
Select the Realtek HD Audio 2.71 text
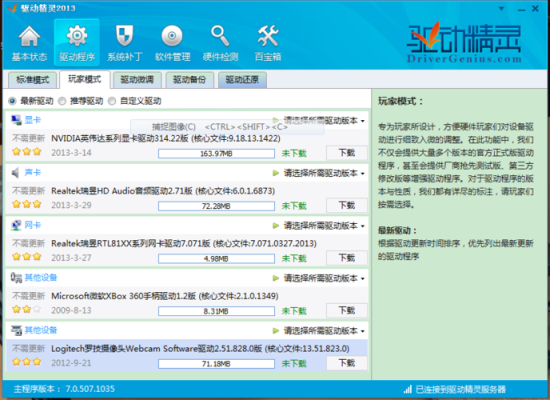163,191
